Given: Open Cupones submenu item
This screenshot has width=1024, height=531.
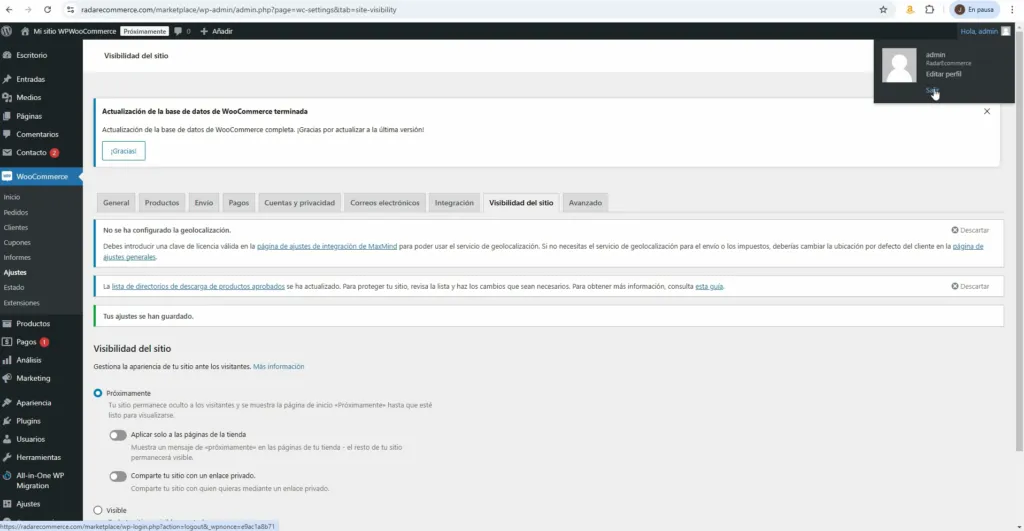Looking at the screenshot, I should (x=17, y=242).
